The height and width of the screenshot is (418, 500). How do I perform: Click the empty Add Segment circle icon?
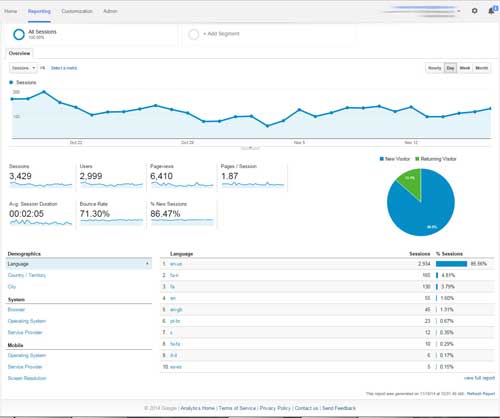(193, 34)
